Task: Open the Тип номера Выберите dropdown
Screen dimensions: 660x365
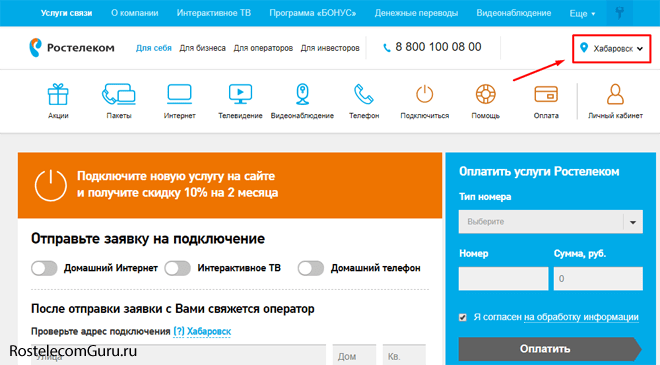Action: [551, 221]
